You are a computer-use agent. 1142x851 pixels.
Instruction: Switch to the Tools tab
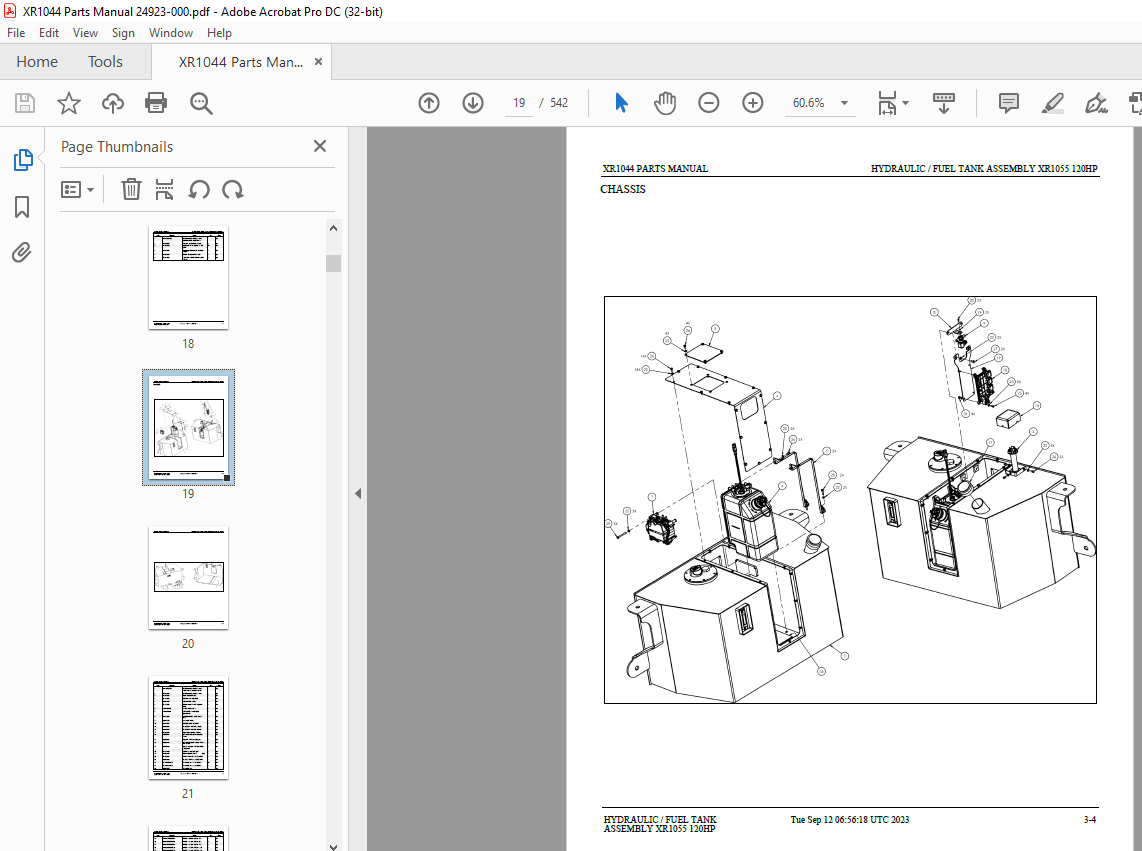[106, 62]
